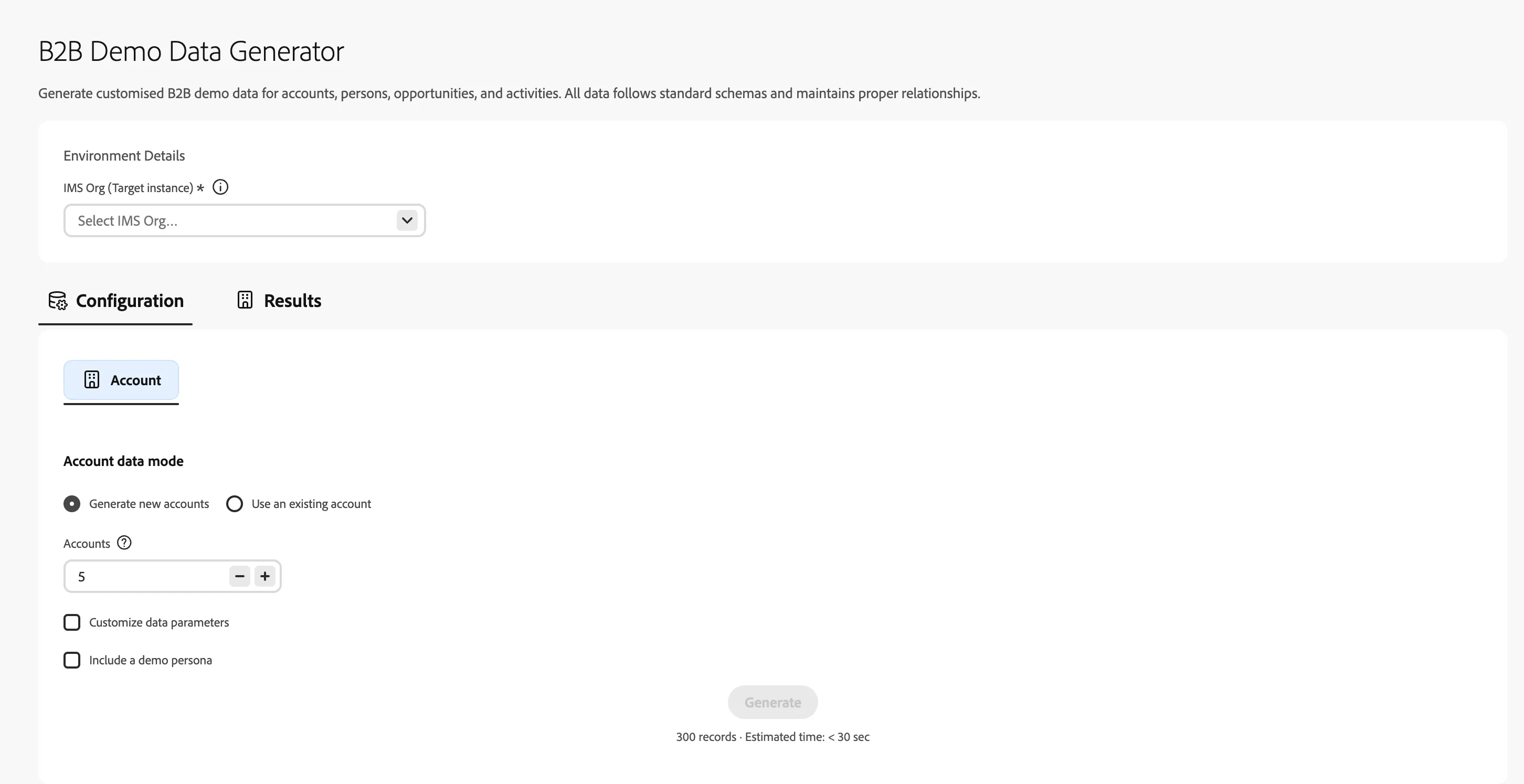
Task: Click the Generate button
Action: pyautogui.click(x=772, y=702)
